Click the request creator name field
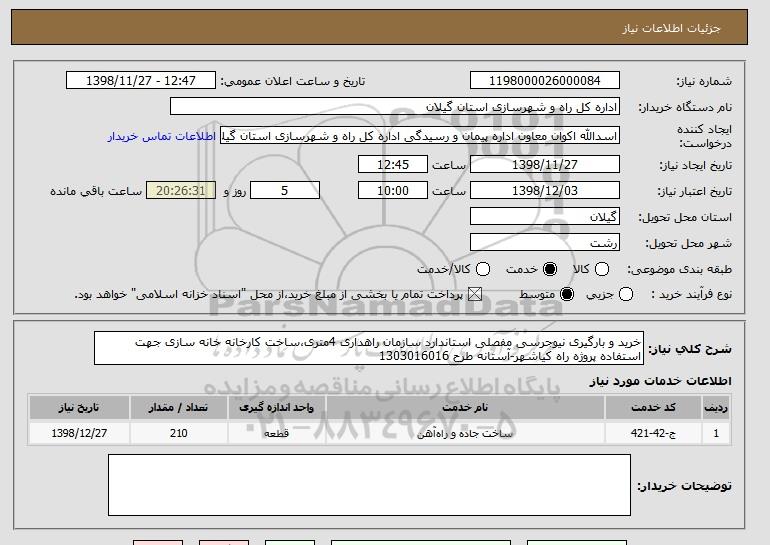Screen dimensions: 770x545 pos(420,136)
